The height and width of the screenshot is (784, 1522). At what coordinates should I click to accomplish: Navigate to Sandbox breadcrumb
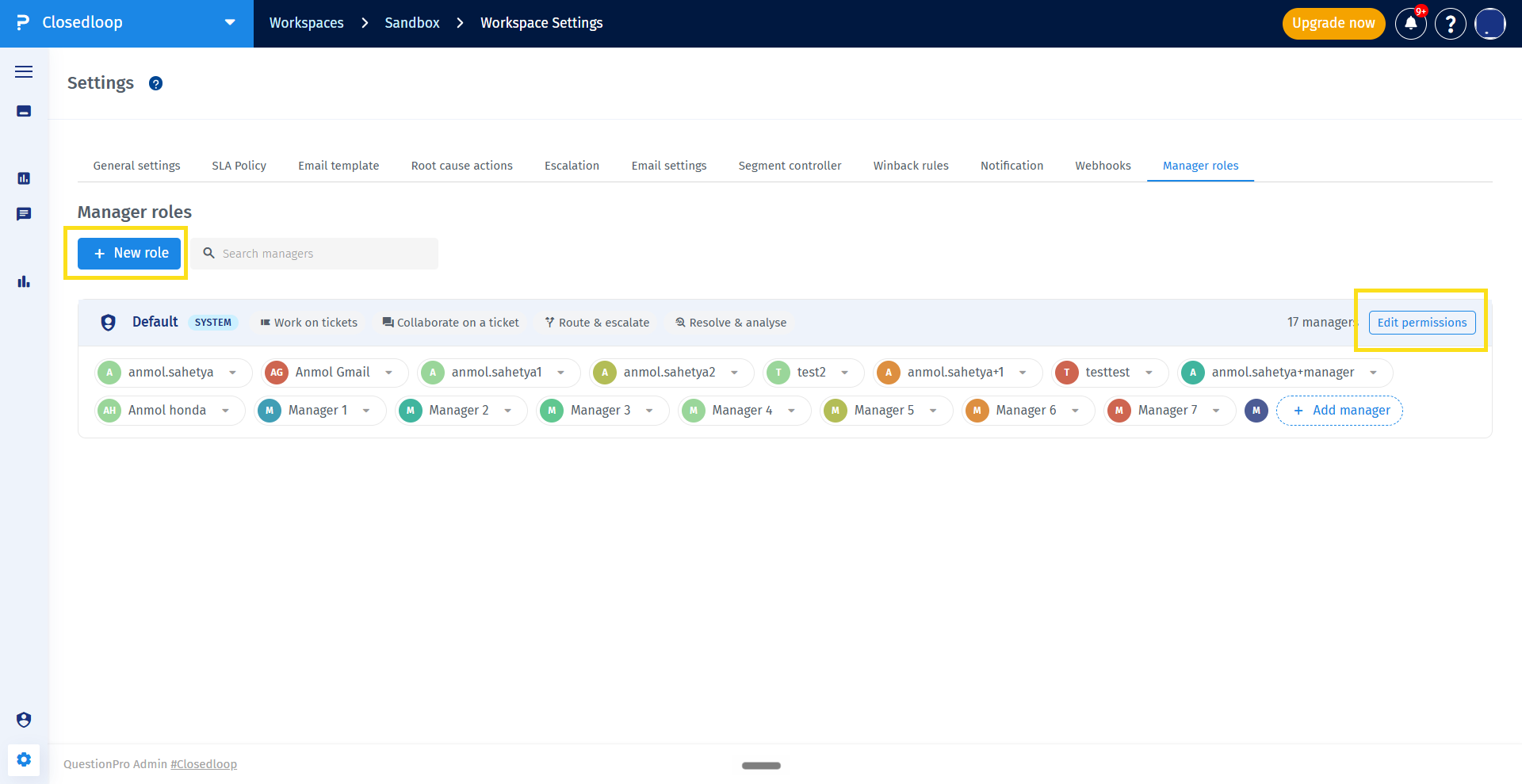412,23
